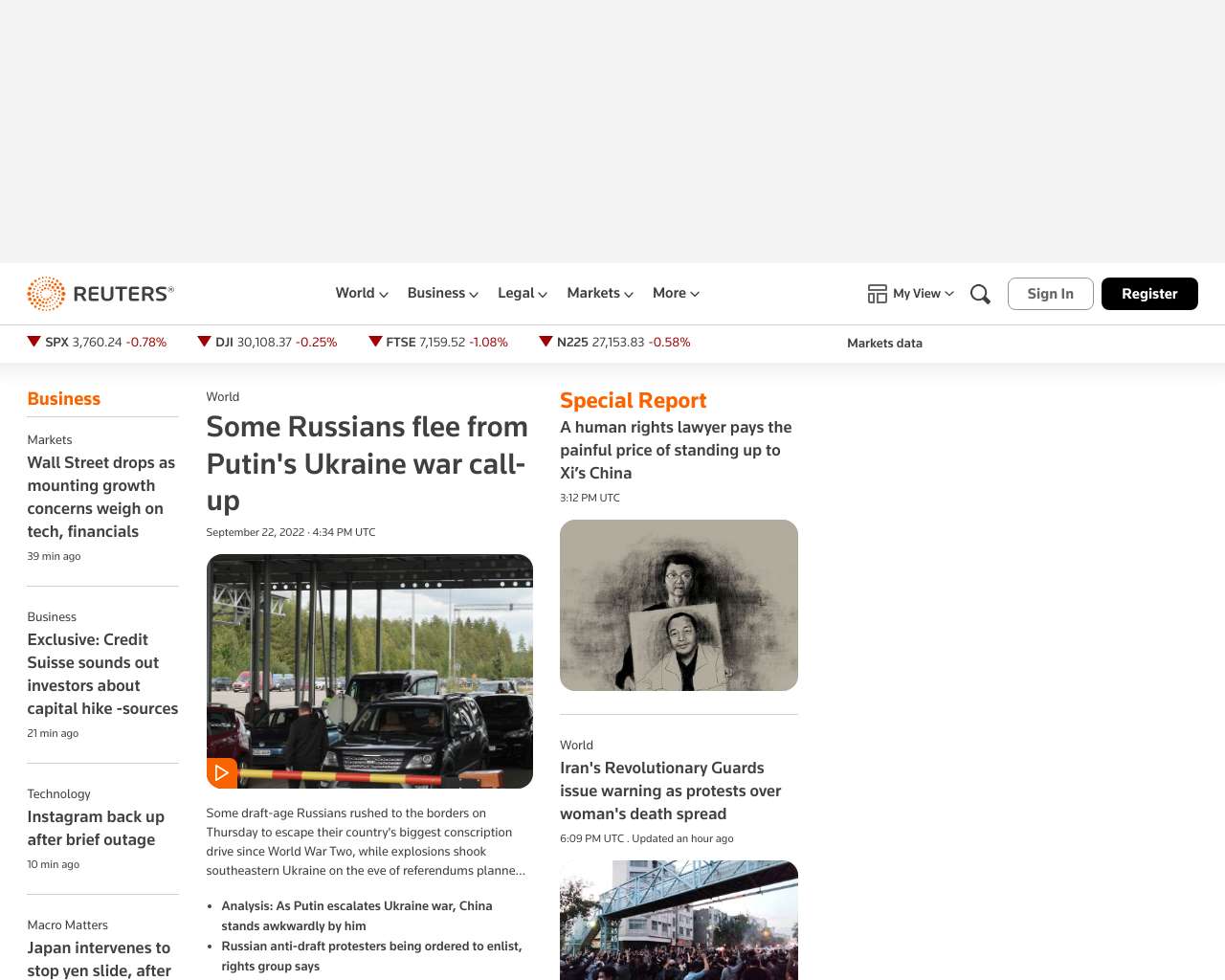Expand the Markets menu
The height and width of the screenshot is (980, 1225).
coord(600,293)
